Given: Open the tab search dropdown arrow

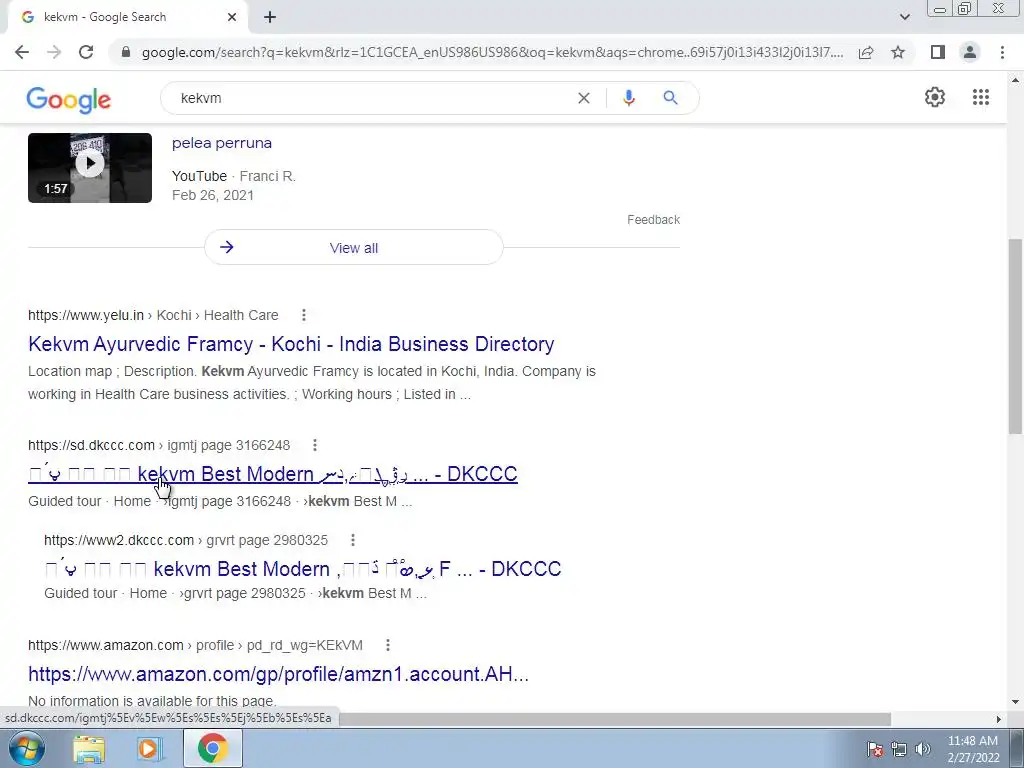Looking at the screenshot, I should pyautogui.click(x=904, y=17).
